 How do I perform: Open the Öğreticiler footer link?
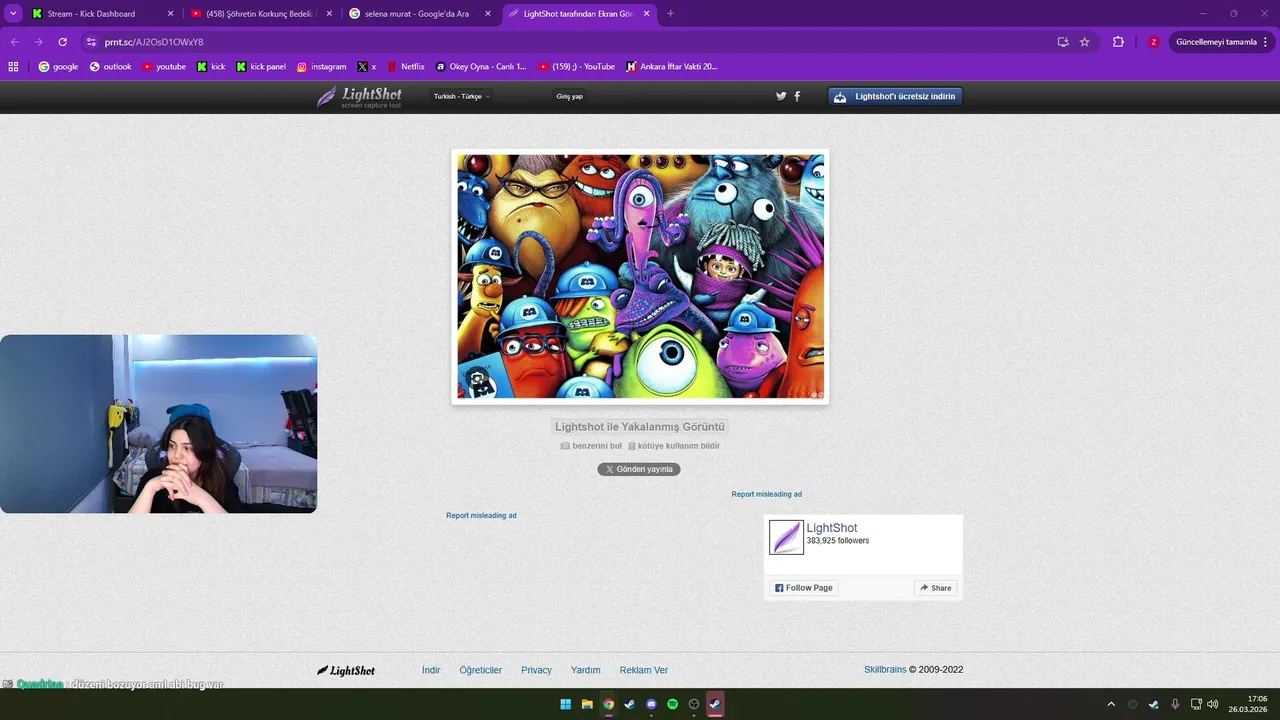pos(481,670)
